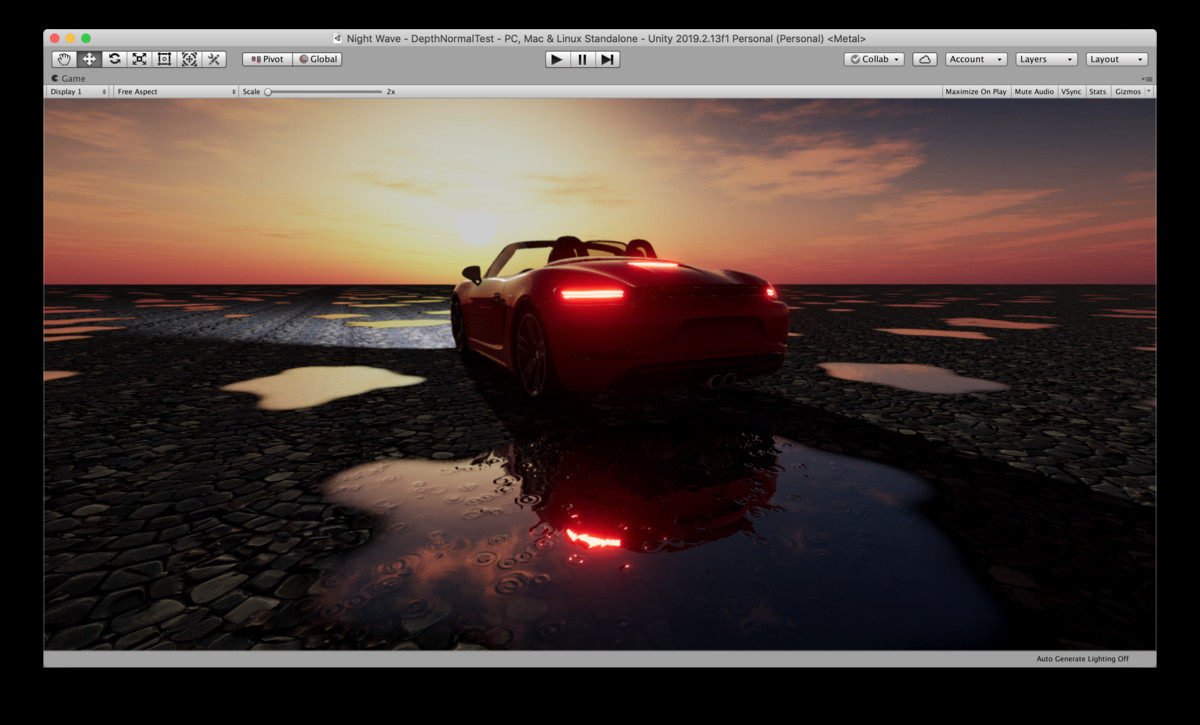Select the Move tool
Viewport: 1200px width, 725px height.
pyautogui.click(x=88, y=58)
